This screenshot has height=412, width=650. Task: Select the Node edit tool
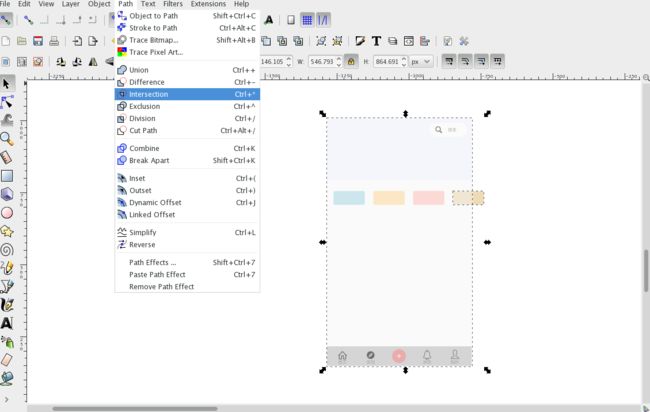(x=7, y=102)
